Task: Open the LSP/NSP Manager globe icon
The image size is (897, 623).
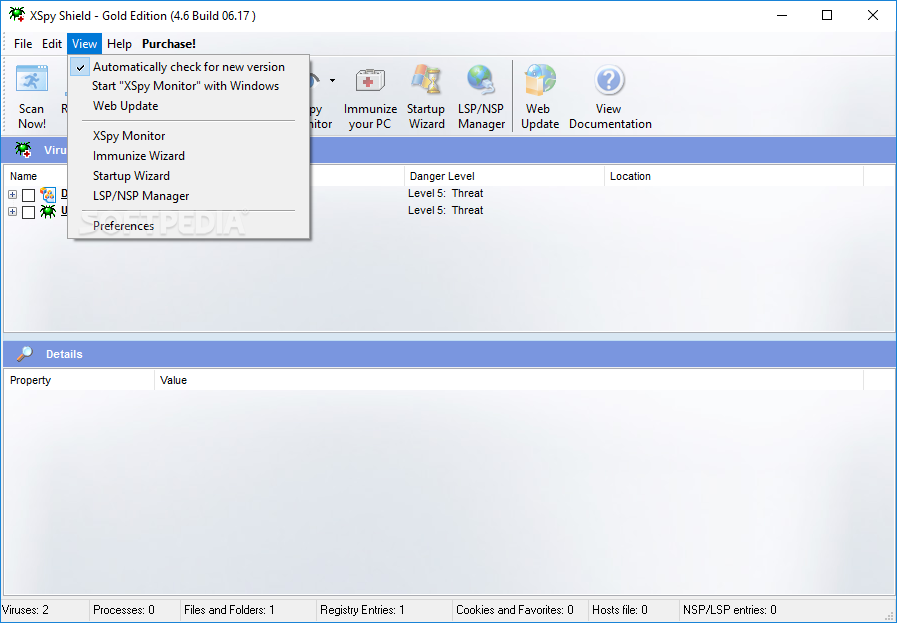Action: tap(481, 80)
